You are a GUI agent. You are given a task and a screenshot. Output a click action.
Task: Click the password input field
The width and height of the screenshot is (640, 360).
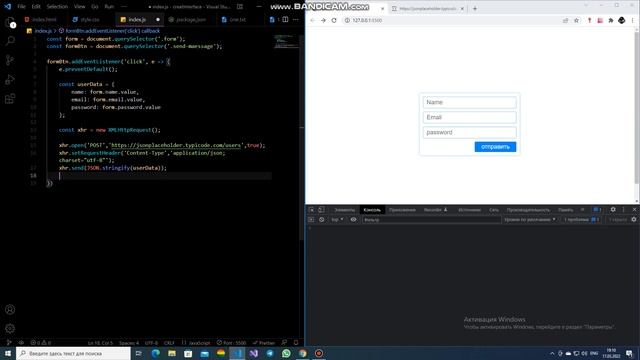click(469, 132)
